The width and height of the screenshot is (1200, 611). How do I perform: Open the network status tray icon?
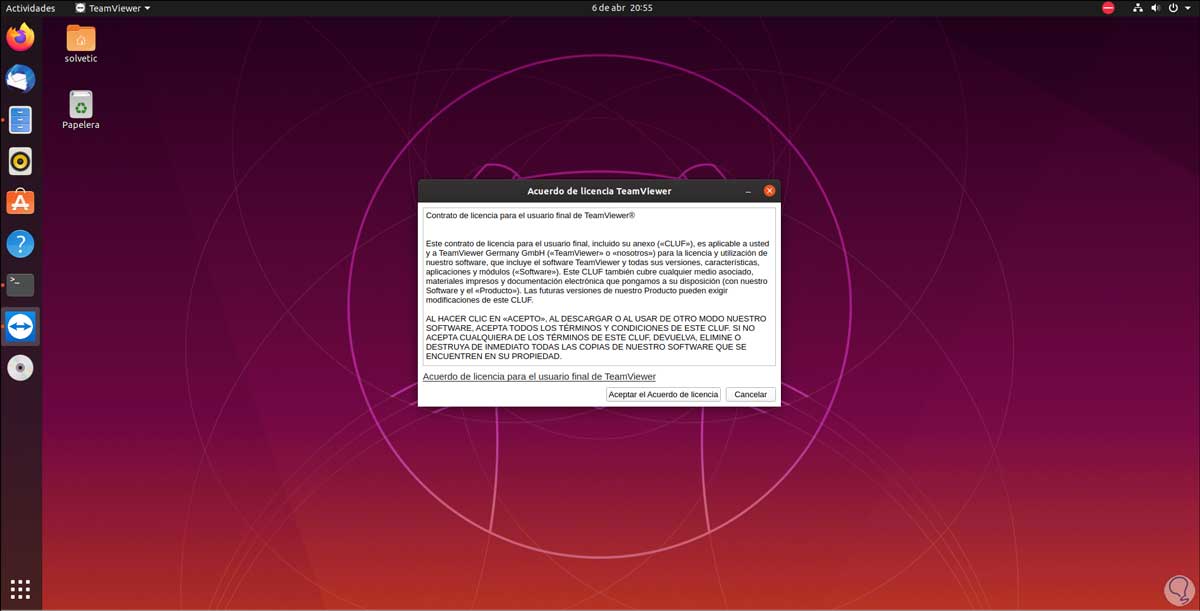(1137, 8)
